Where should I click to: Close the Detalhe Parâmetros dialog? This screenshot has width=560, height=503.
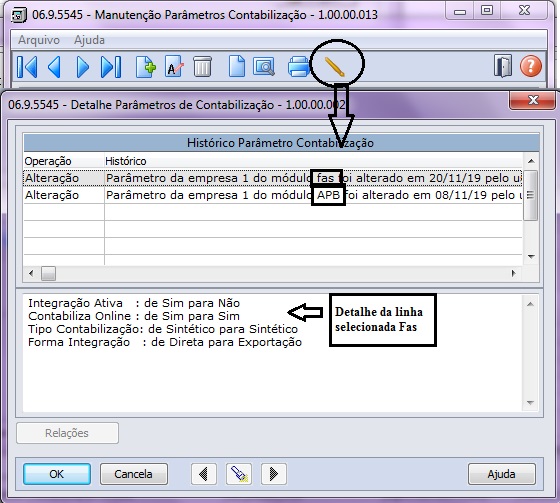(533, 100)
